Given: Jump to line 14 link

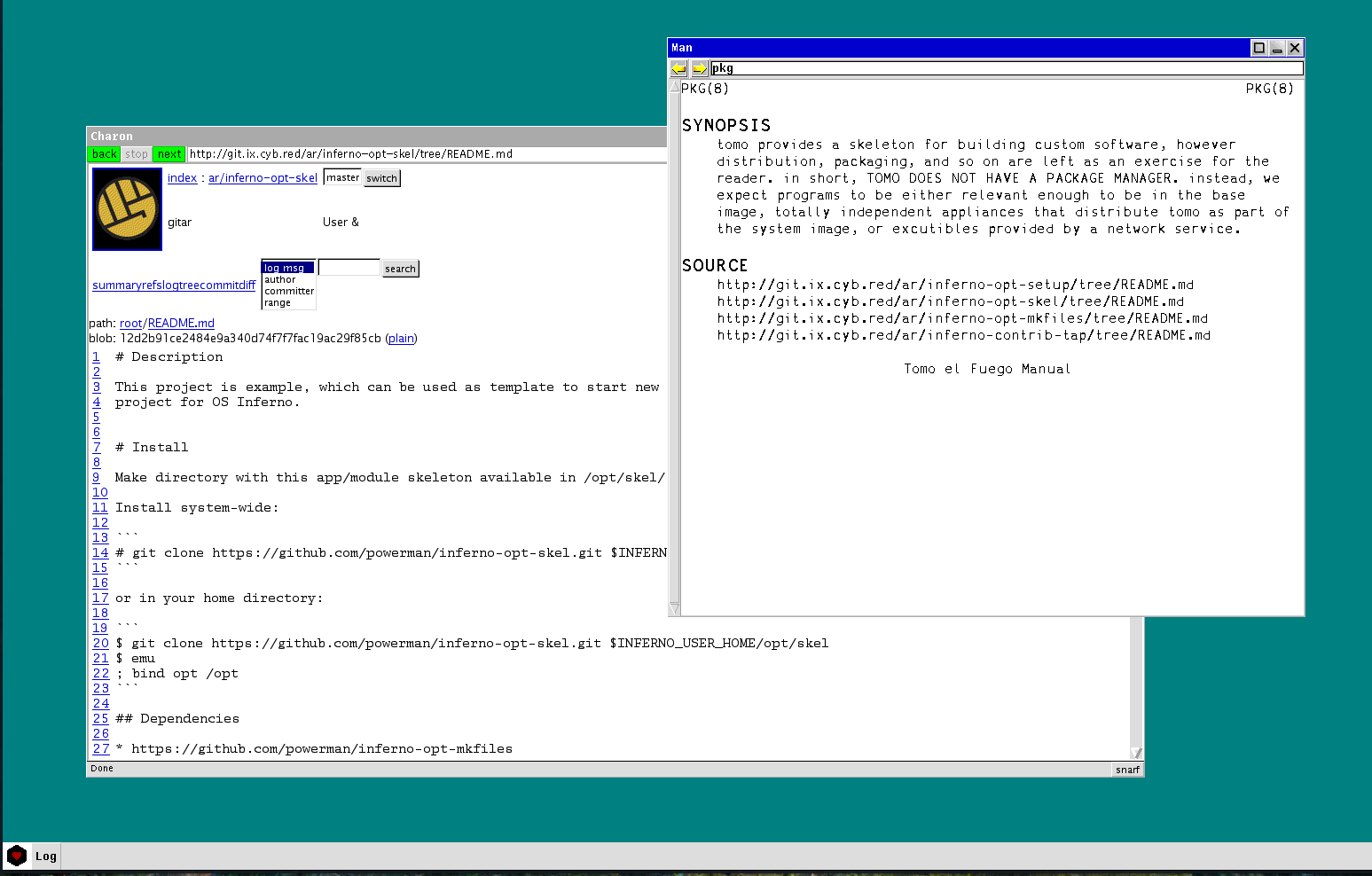Looking at the screenshot, I should [100, 553].
